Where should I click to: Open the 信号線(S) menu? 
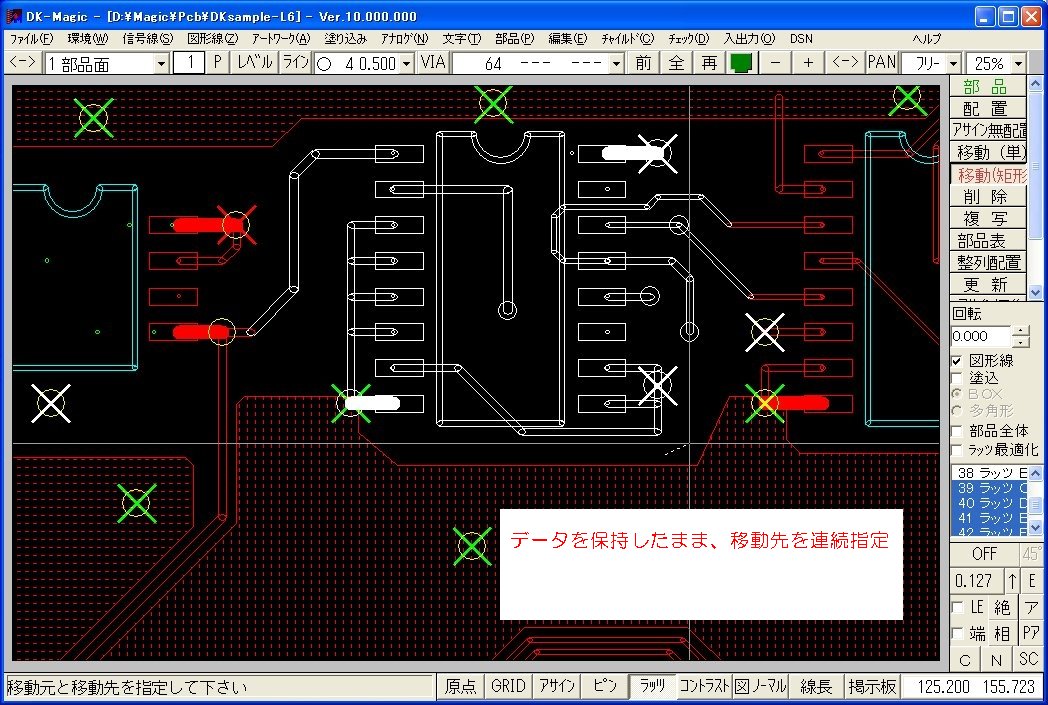(147, 39)
